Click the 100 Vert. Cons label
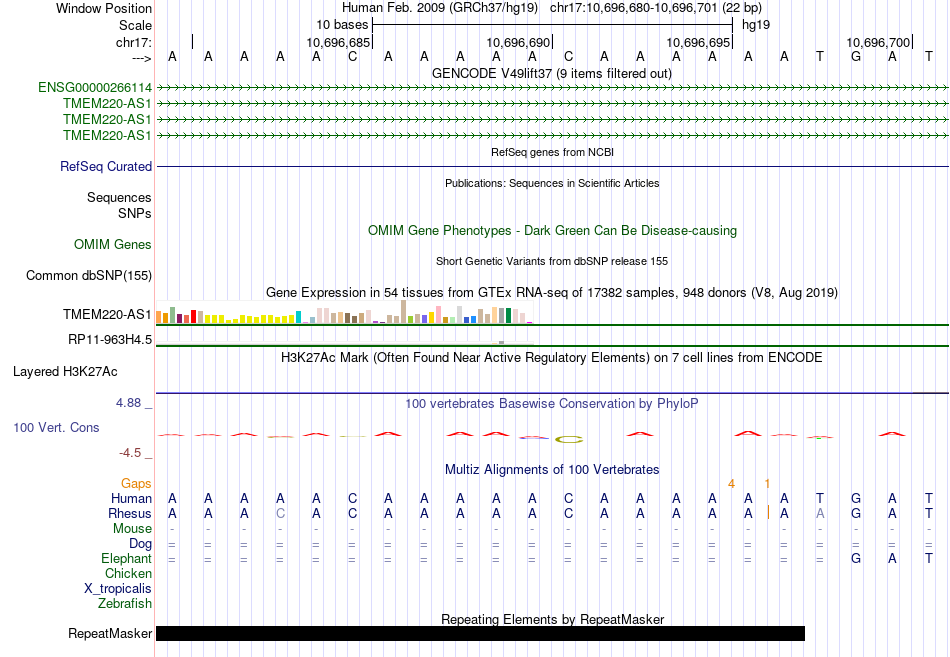Screen dimensions: 950x657 pyautogui.click(x=56, y=428)
